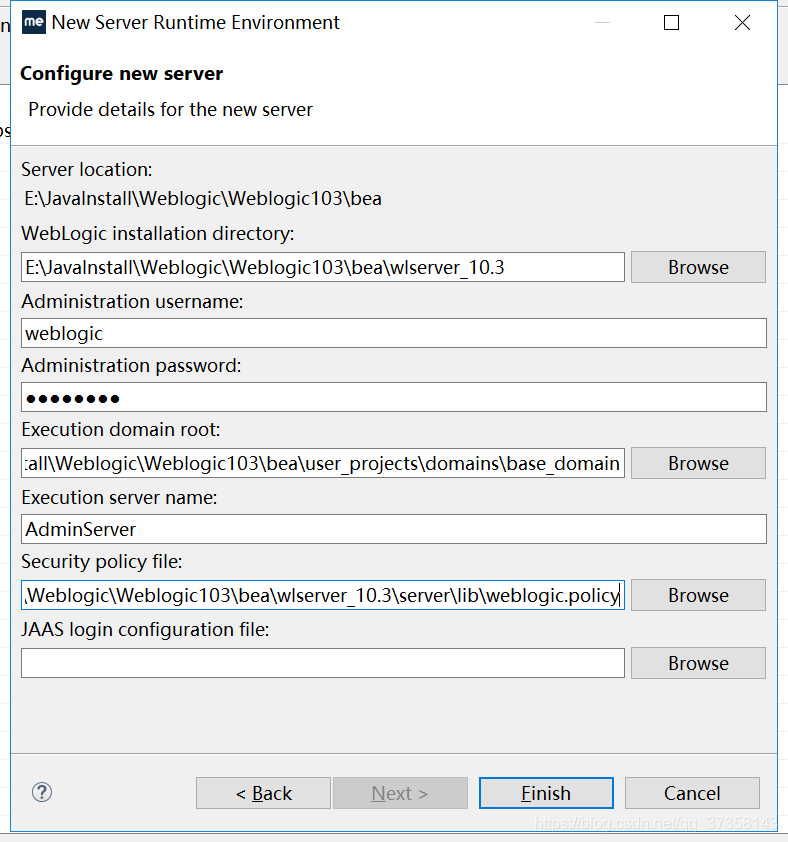Click the Finish button
Screen dimensions: 788x842
(546, 792)
